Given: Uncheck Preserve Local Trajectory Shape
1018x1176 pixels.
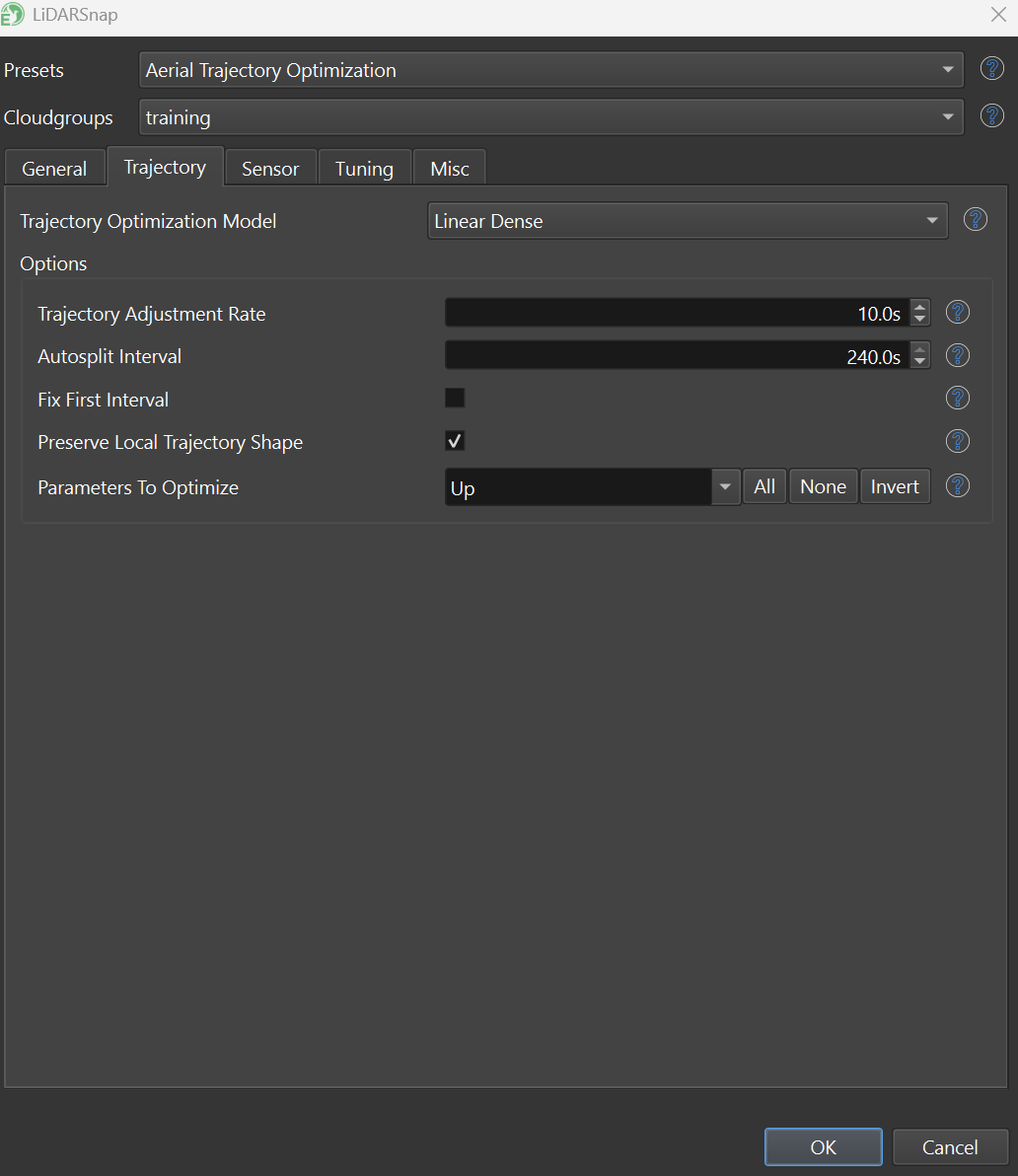Looking at the screenshot, I should [x=455, y=441].
